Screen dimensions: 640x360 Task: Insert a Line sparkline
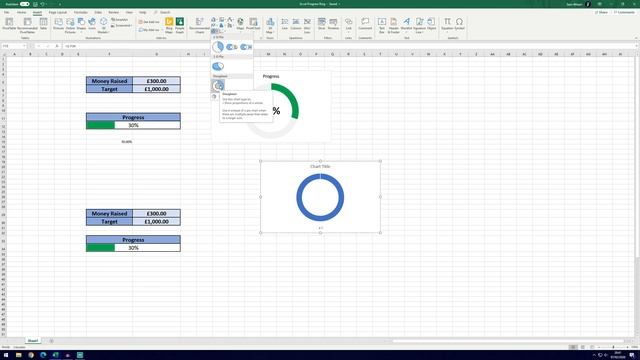pyautogui.click(x=284, y=24)
